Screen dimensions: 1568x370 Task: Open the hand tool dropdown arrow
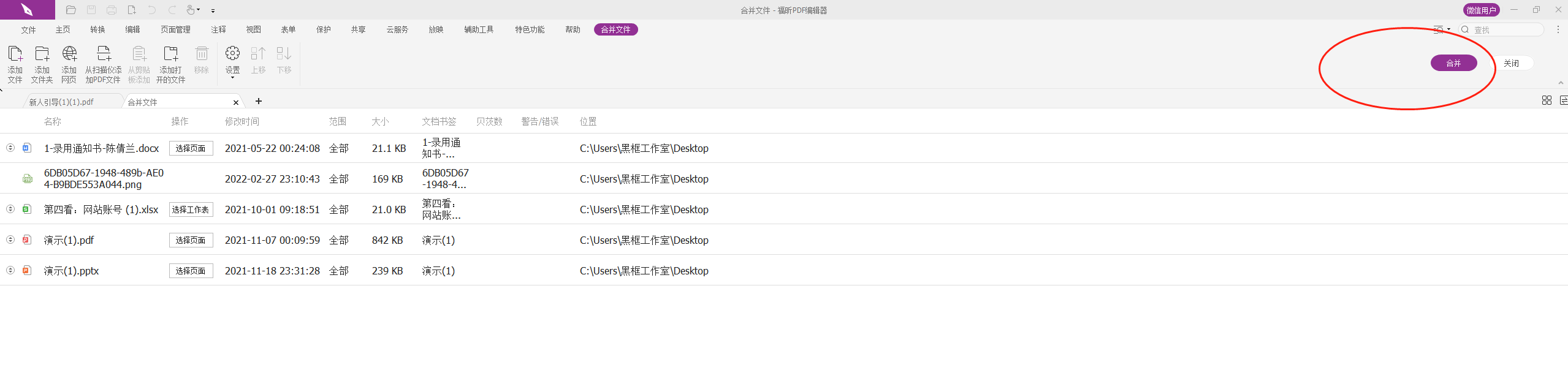coord(199,10)
